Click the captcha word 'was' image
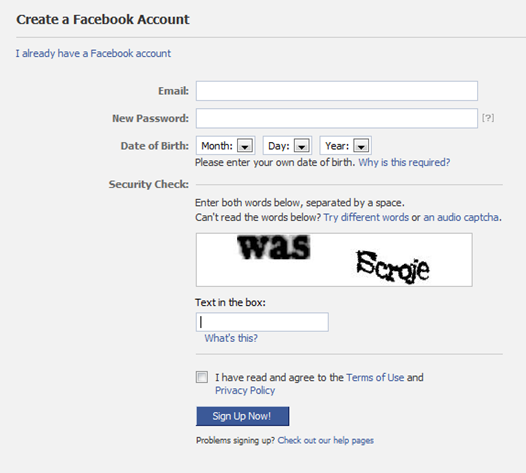Viewport: 526px width, 473px height. click(x=273, y=247)
